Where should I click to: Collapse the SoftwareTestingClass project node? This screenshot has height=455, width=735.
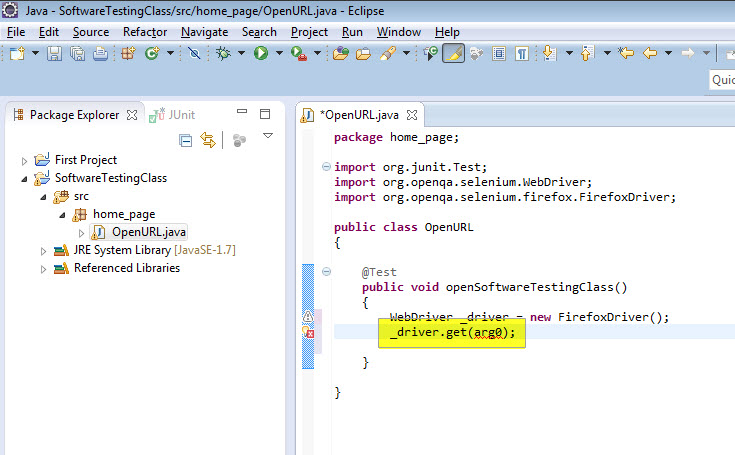click(x=24, y=179)
